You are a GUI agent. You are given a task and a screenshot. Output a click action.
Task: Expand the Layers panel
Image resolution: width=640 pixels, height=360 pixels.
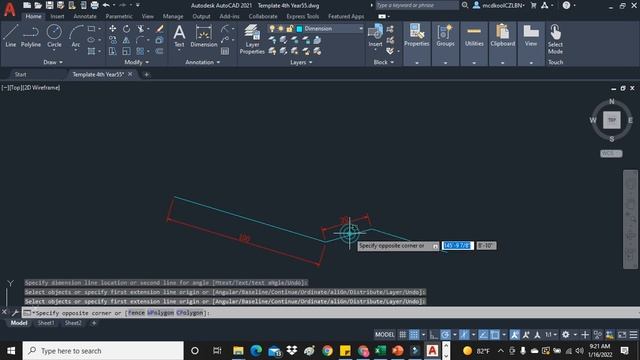pos(301,62)
